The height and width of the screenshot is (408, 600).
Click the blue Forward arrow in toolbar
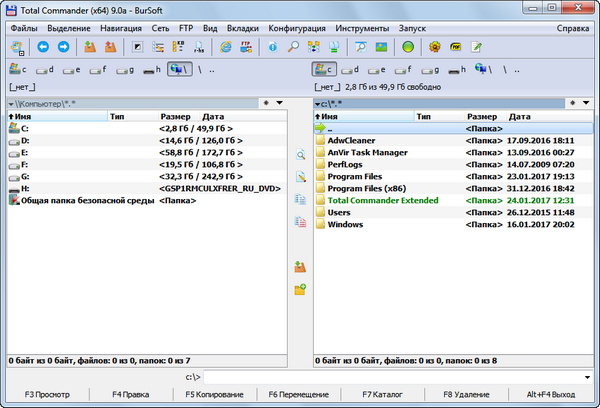click(62, 47)
